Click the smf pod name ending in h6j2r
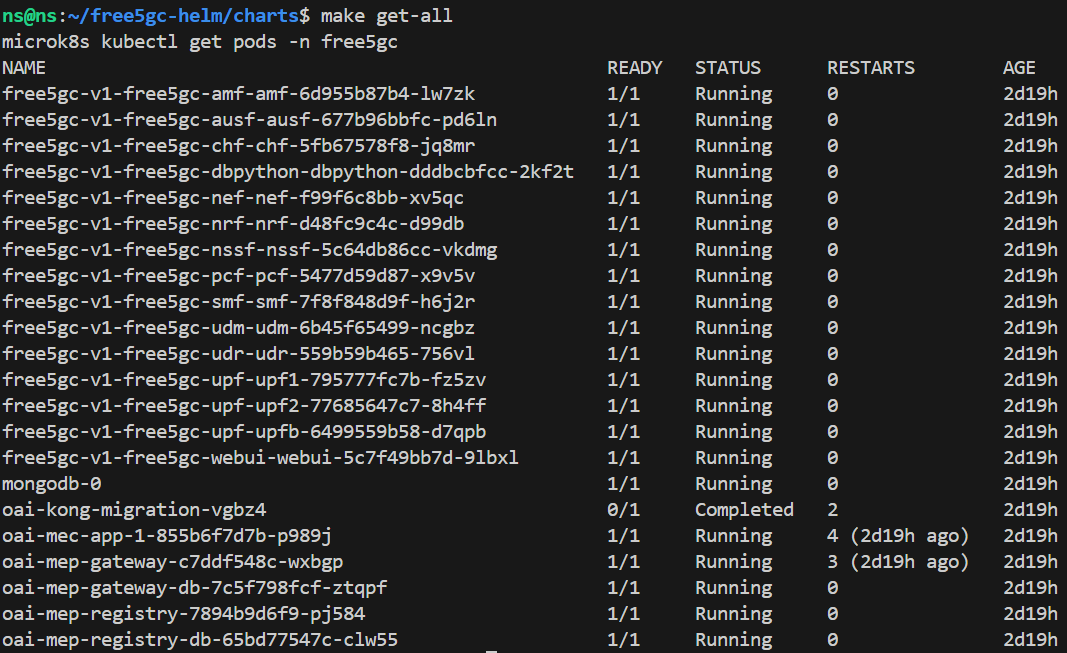Image resolution: width=1067 pixels, height=653 pixels. [x=238, y=301]
